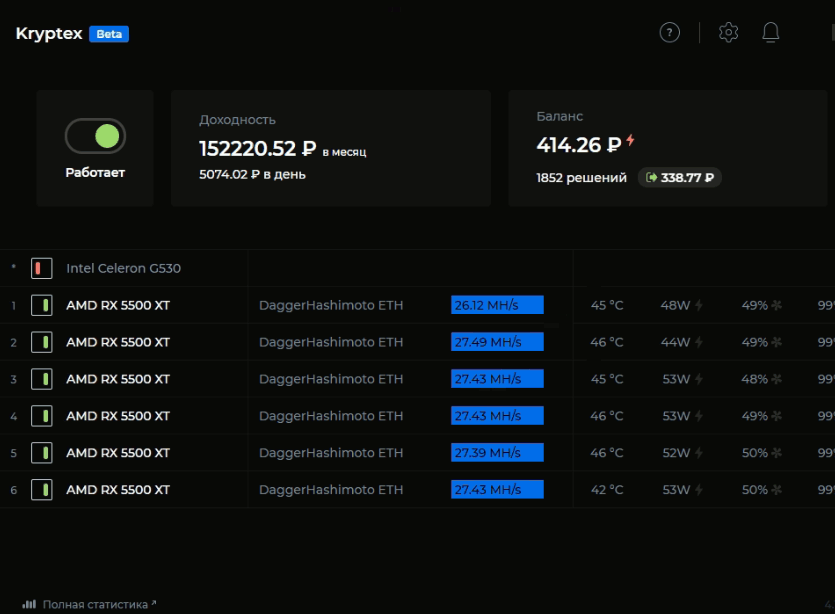Screen dimensions: 835x614
Task: Click fan icon next to 48% speed
Action: click(x=776, y=380)
